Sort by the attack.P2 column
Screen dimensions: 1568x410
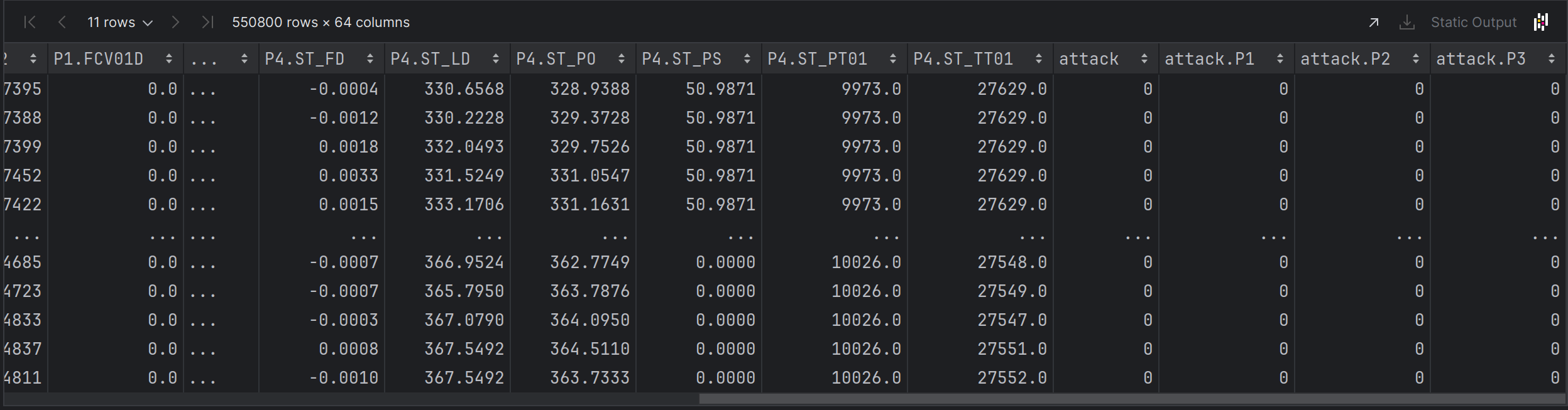coord(1415,59)
